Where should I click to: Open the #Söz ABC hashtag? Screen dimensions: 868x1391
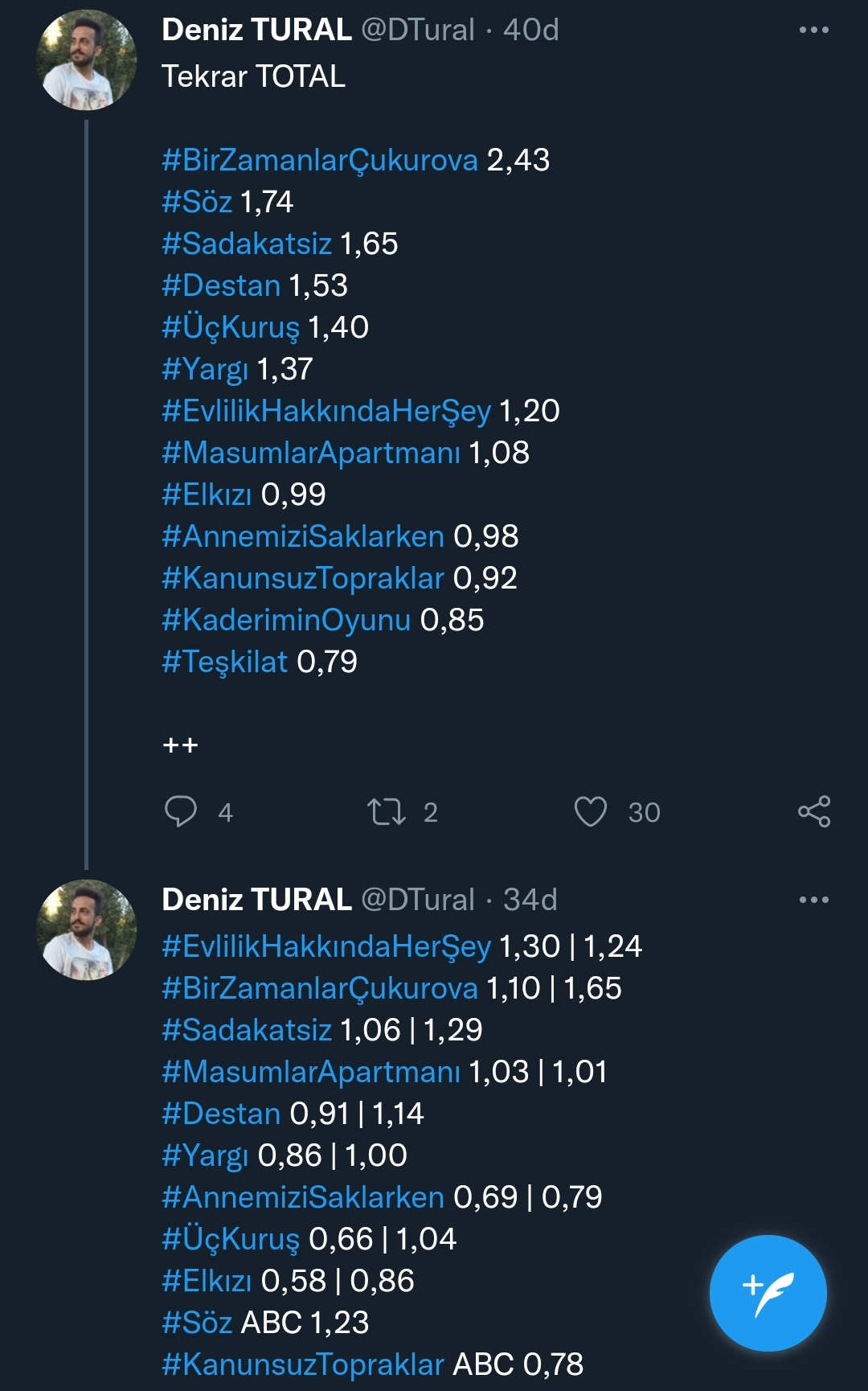coord(197,1323)
